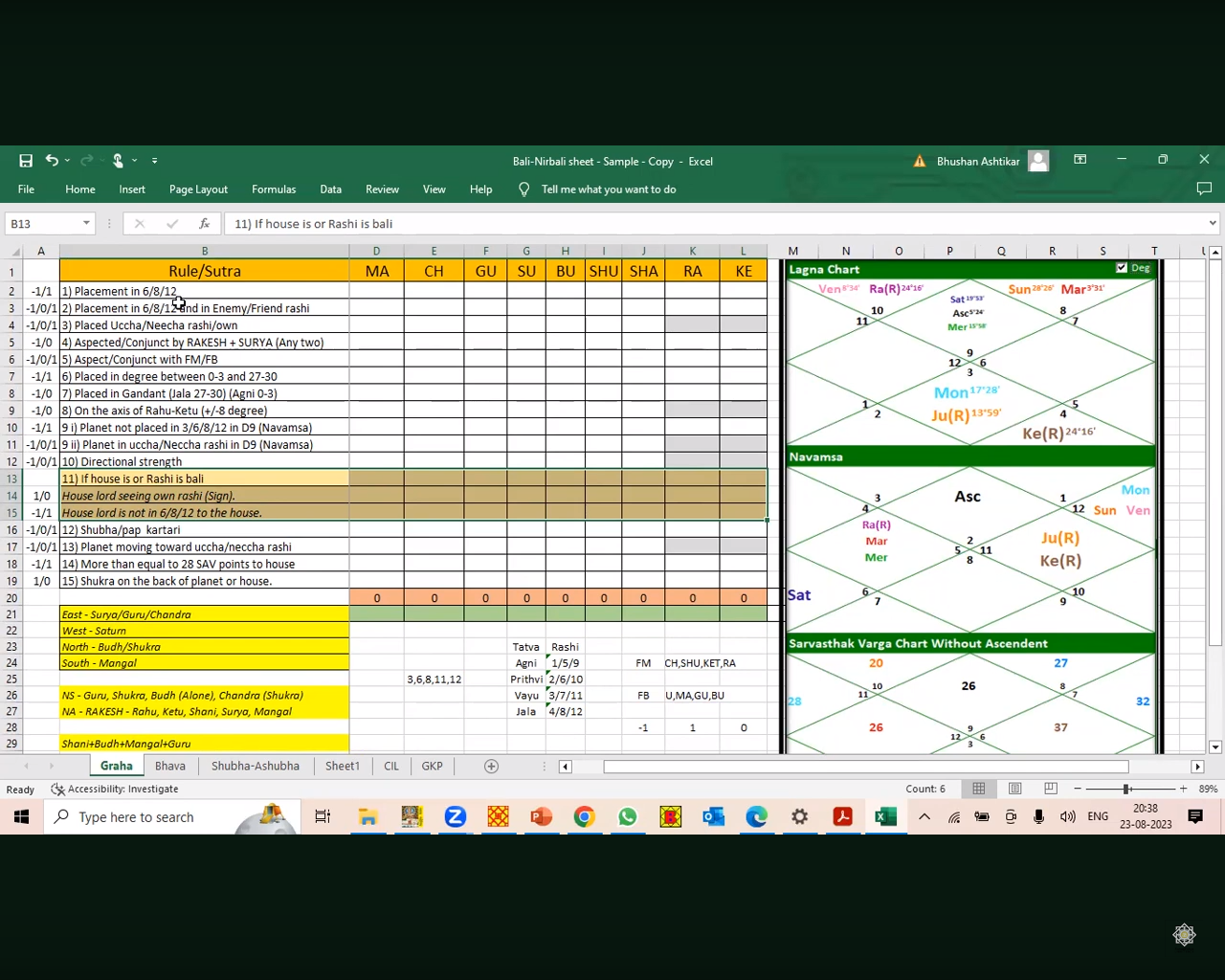Open the Formulas ribbon tab
Image resolution: width=1225 pixels, height=980 pixels.
pyautogui.click(x=274, y=189)
